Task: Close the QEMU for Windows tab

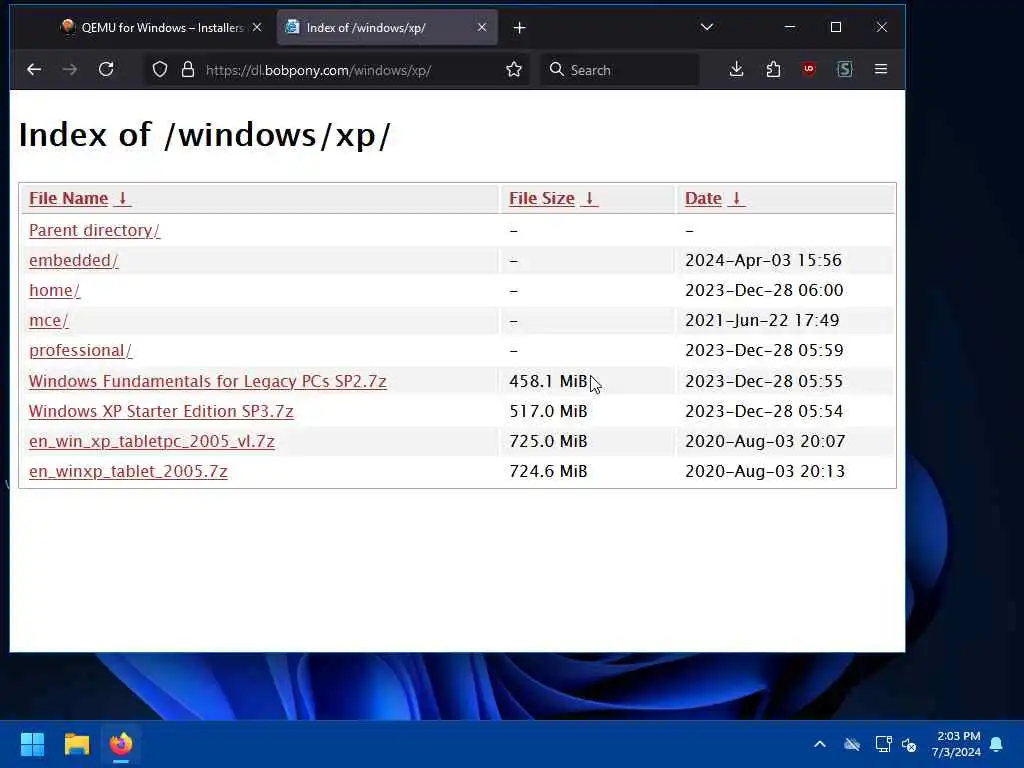Action: pos(257,27)
